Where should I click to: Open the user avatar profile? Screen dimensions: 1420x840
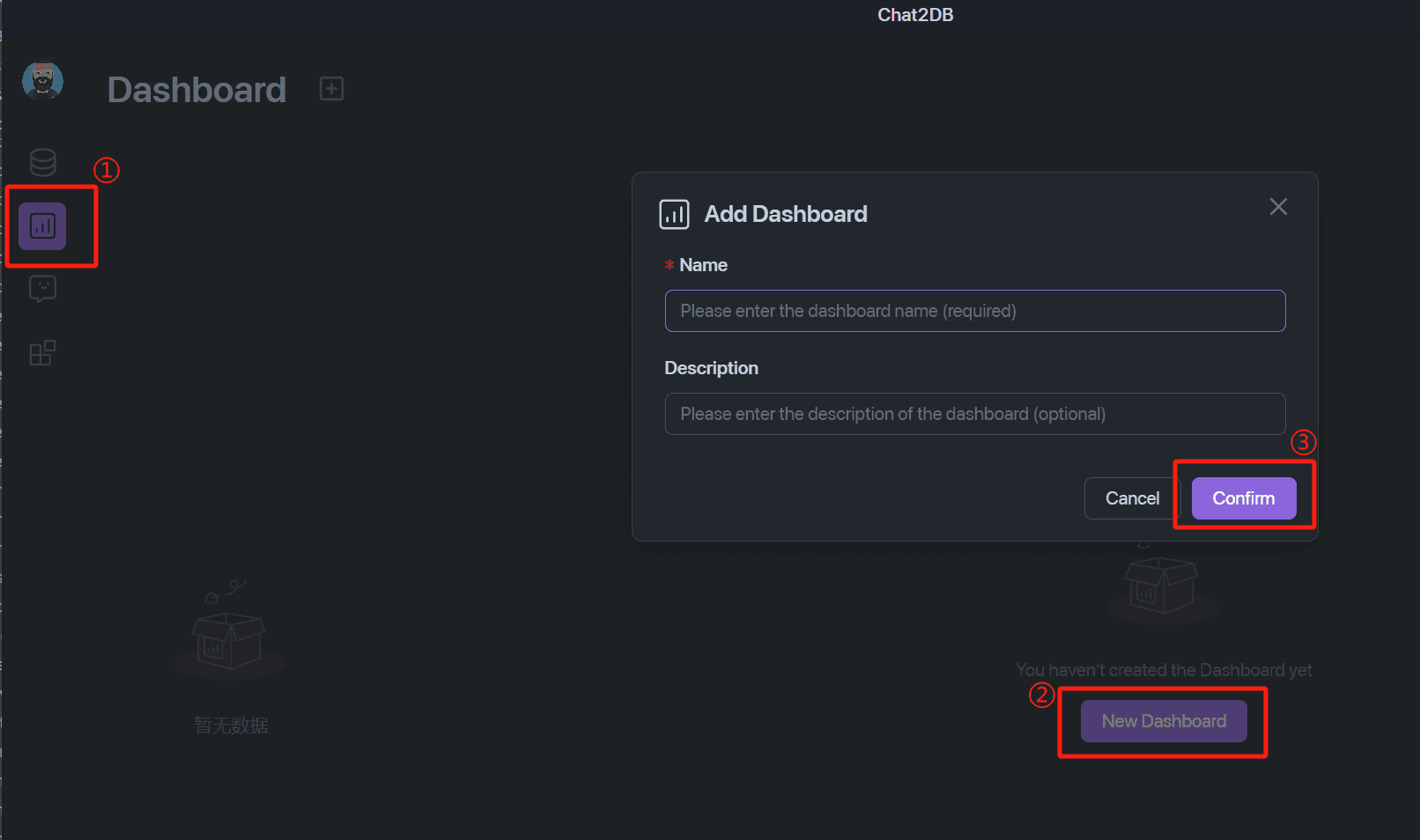[42, 81]
